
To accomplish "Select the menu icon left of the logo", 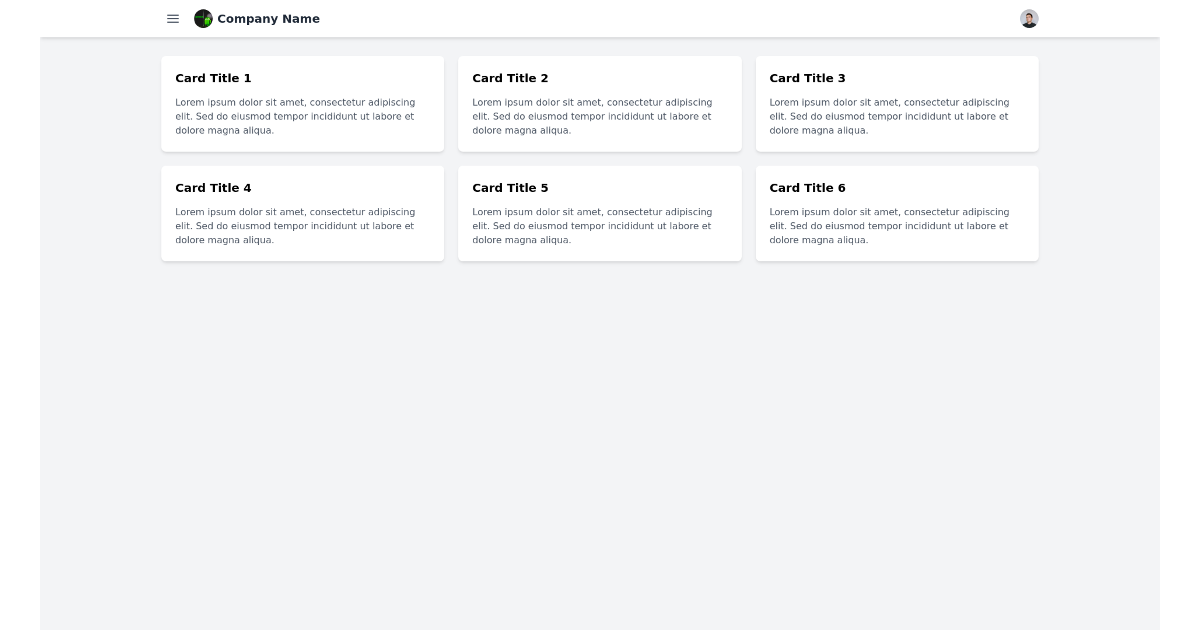I will pos(173,18).
